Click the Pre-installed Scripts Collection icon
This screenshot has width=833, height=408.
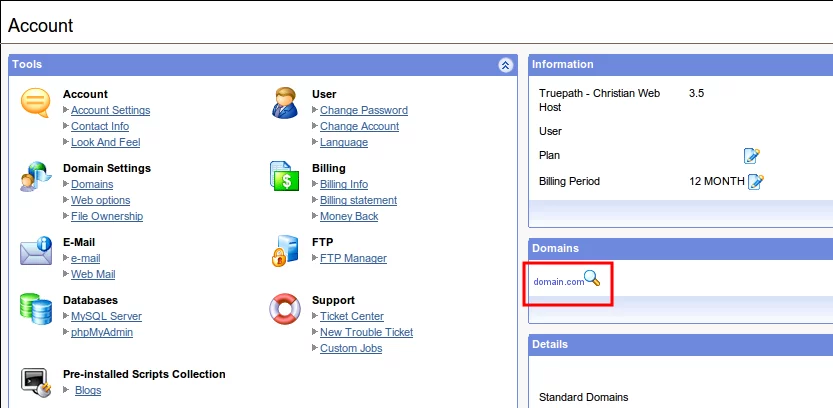pyautogui.click(x=35, y=381)
